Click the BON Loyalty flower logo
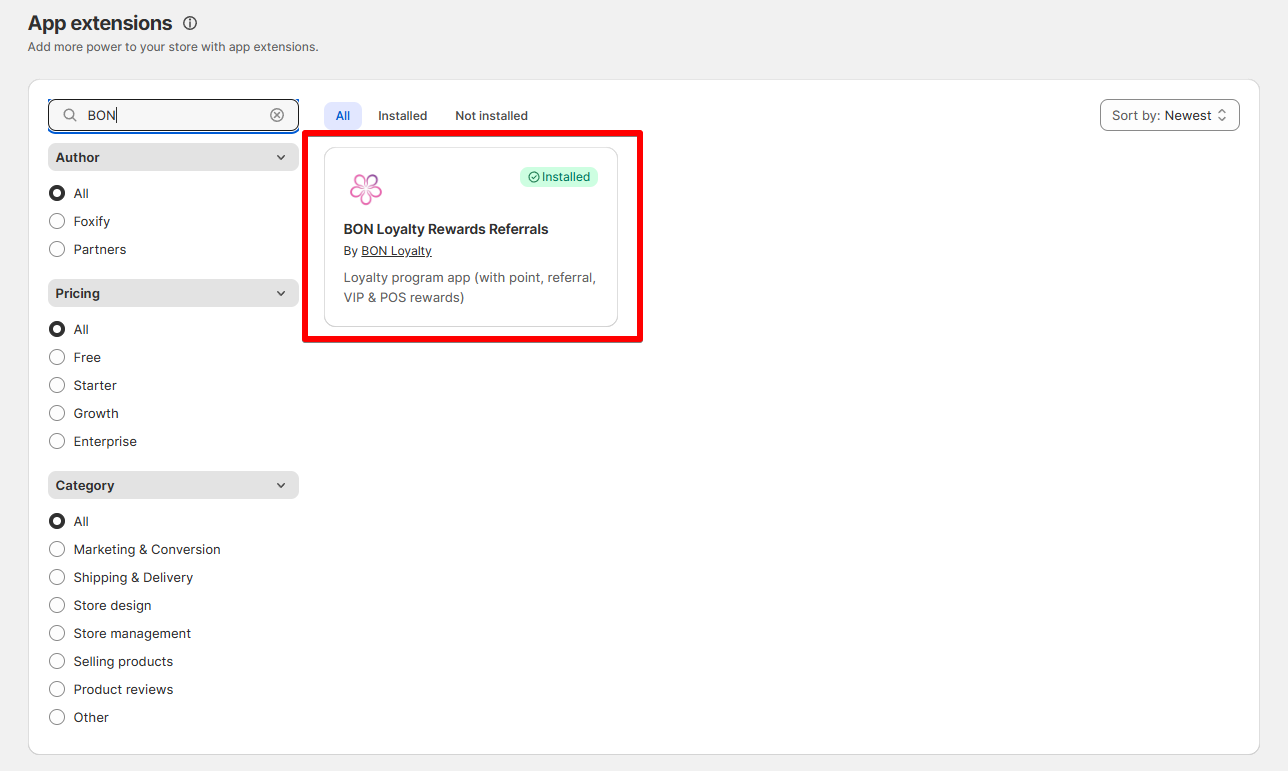 click(366, 189)
